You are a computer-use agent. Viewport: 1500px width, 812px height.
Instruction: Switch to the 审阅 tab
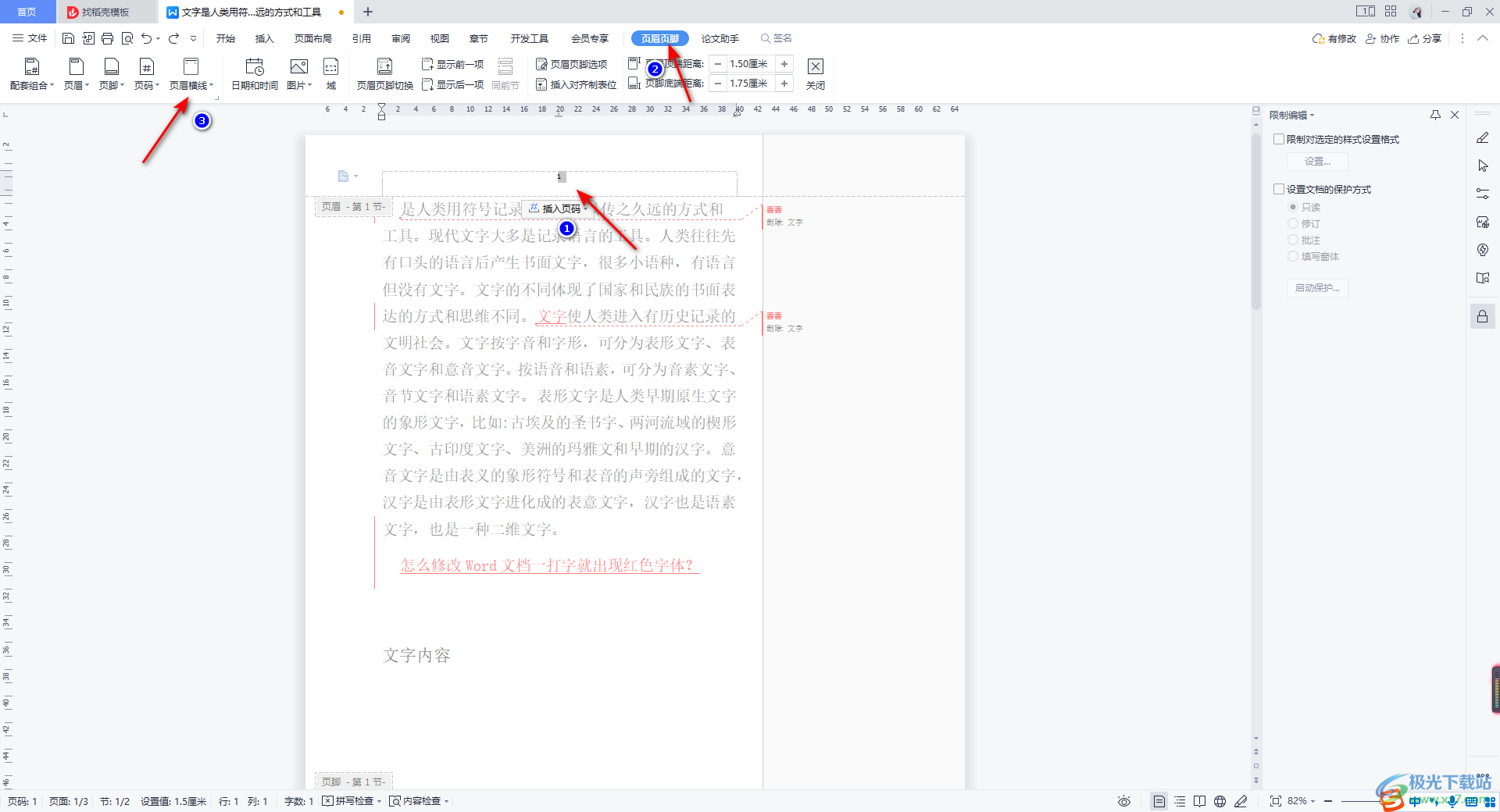(x=401, y=38)
